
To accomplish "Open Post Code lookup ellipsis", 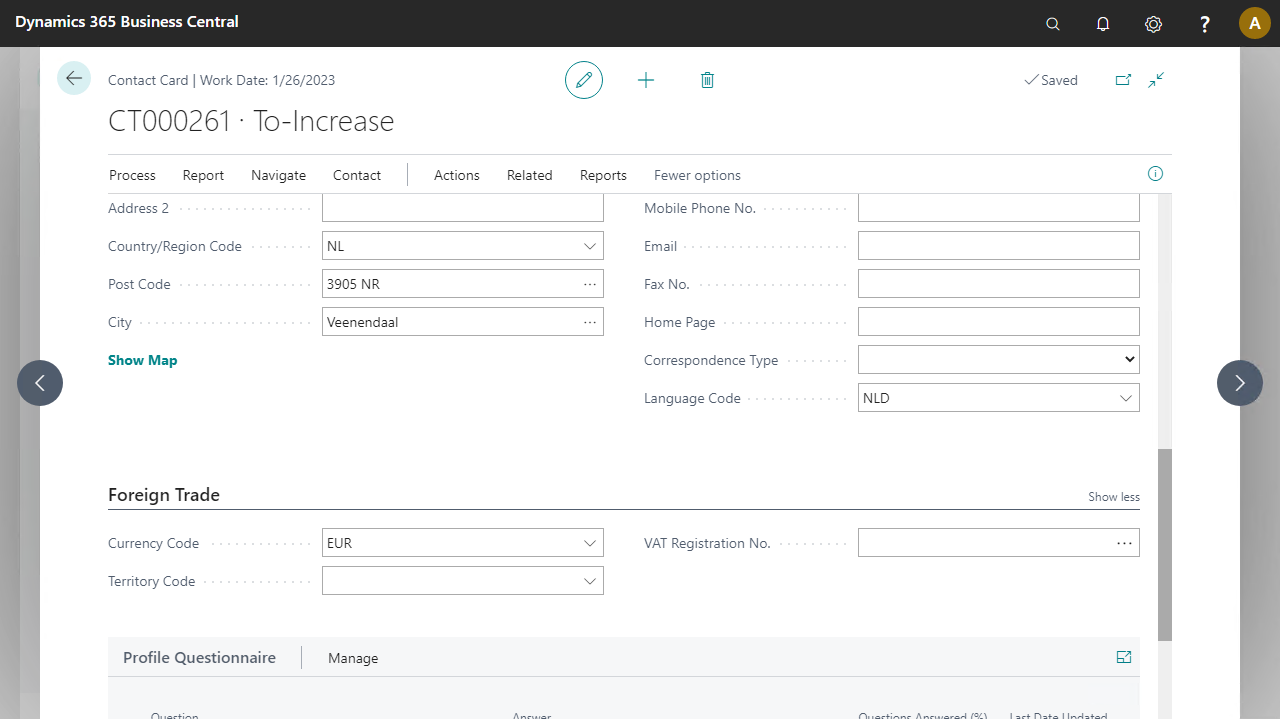I will coord(590,284).
